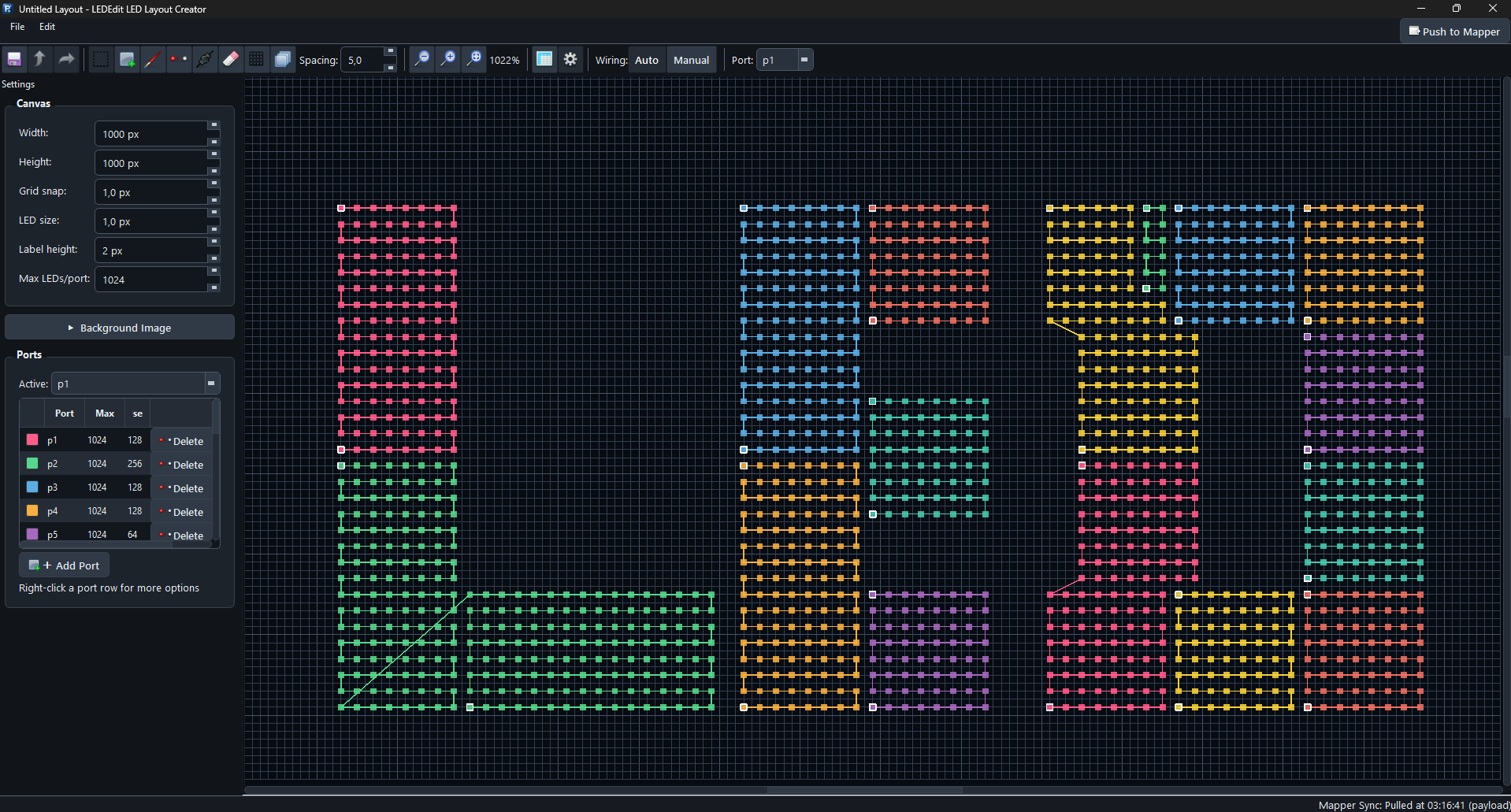Decrease Max LEDs/port with down stepper

click(213, 287)
